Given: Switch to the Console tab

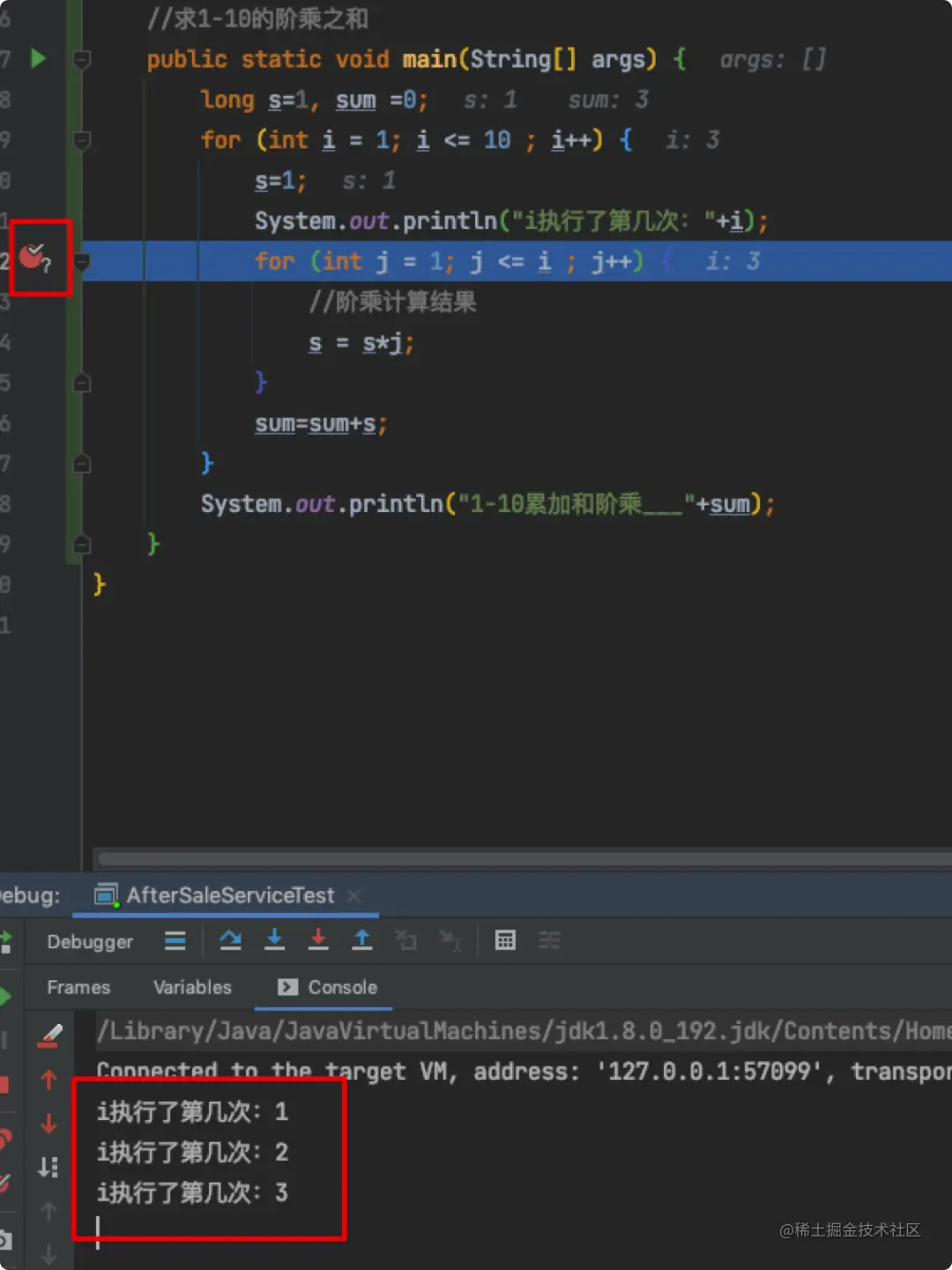Looking at the screenshot, I should pyautogui.click(x=327, y=987).
